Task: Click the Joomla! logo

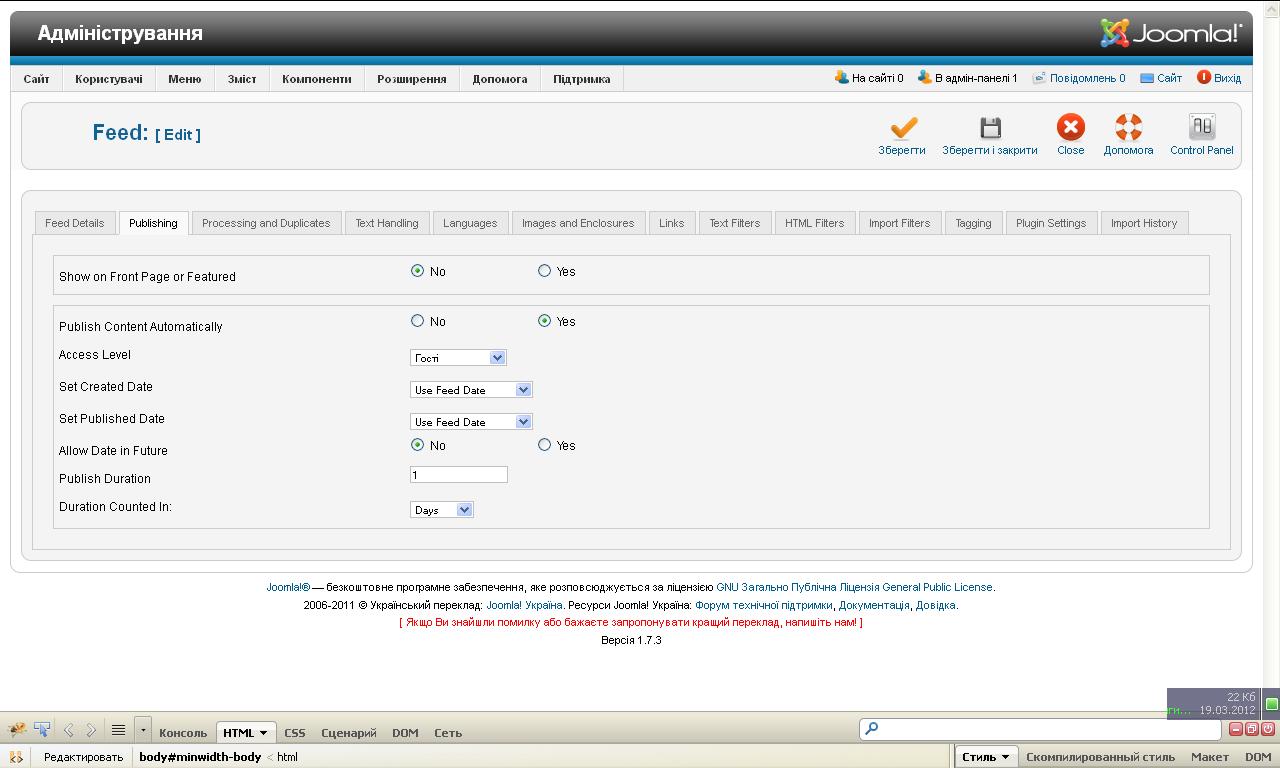Action: click(1171, 33)
